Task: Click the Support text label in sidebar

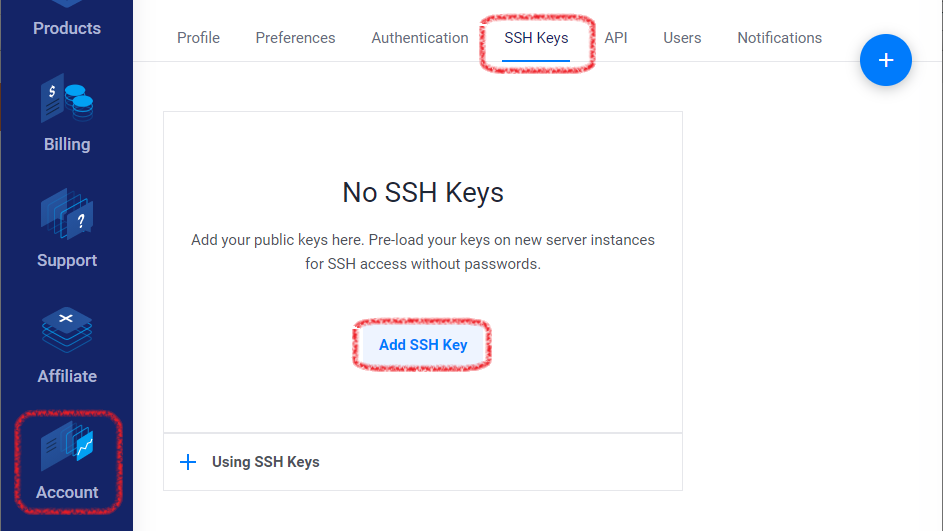Action: pos(67,260)
